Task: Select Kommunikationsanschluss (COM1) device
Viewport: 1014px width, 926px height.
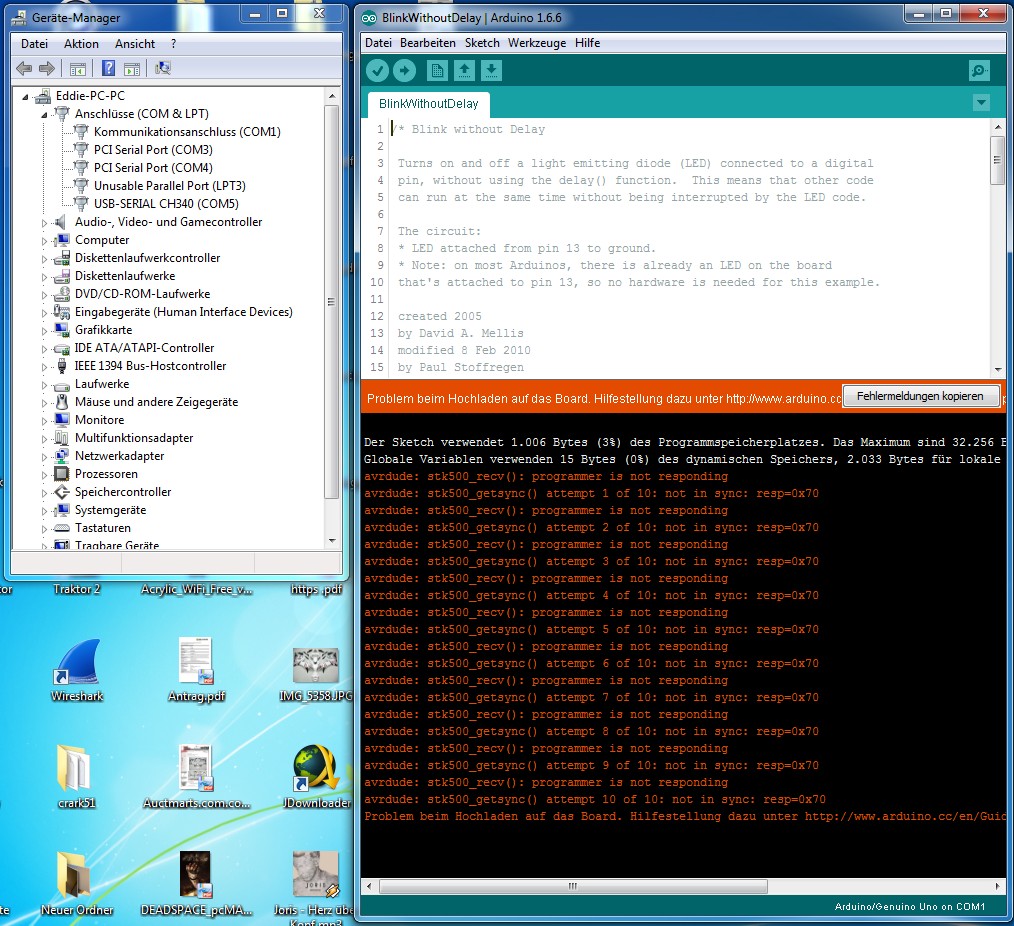Action: pos(187,132)
